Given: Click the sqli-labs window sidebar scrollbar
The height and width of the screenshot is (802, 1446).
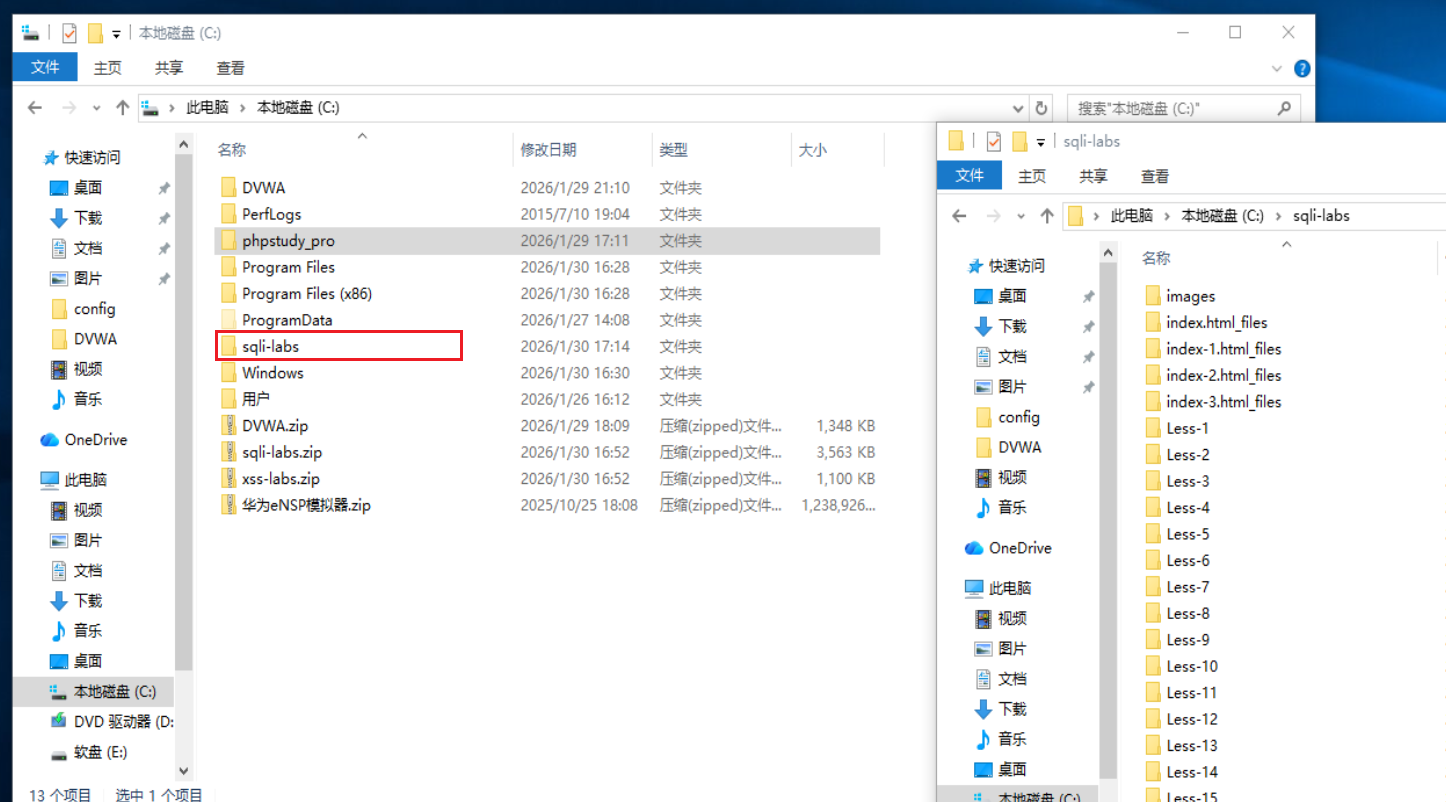Looking at the screenshot, I should click(1108, 520).
